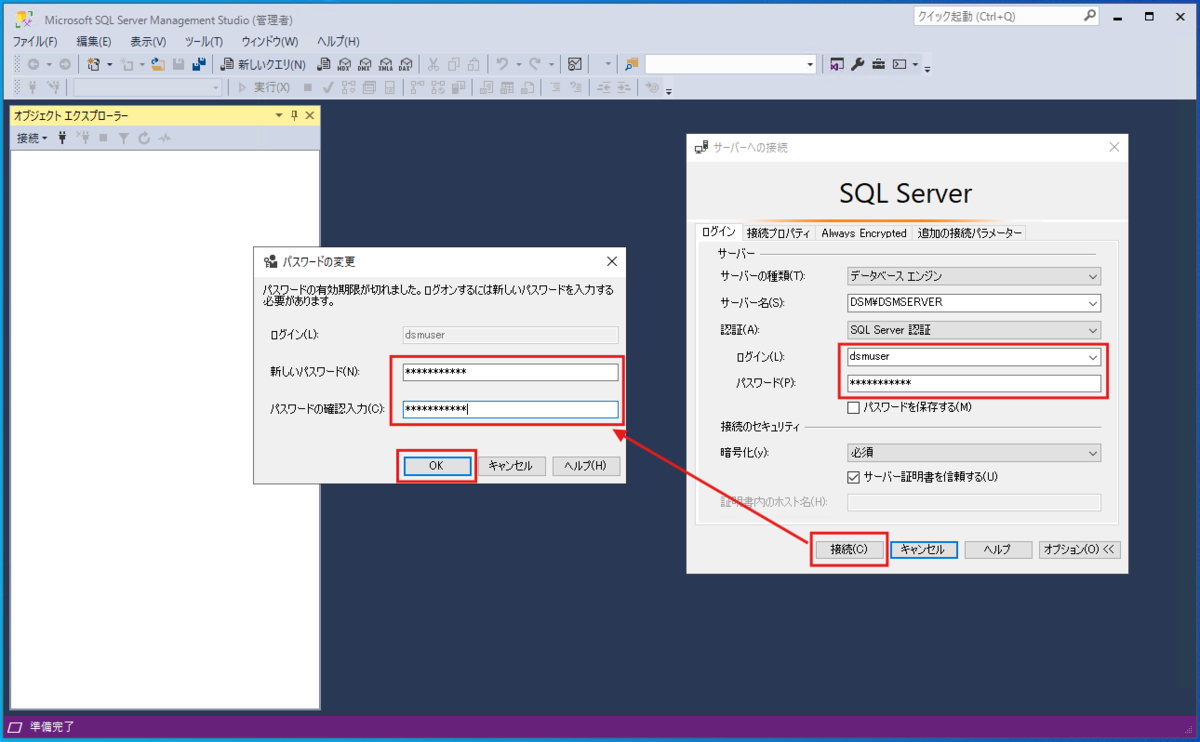Click キャンセル in password change dialog
This screenshot has width=1200, height=742.
(x=511, y=466)
